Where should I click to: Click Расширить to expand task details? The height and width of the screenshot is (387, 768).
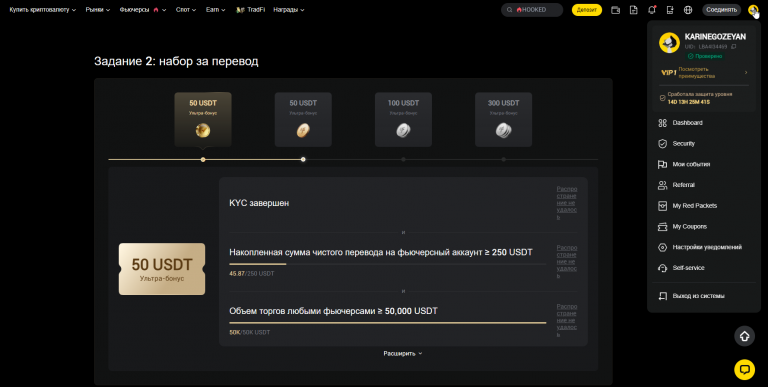tap(403, 353)
